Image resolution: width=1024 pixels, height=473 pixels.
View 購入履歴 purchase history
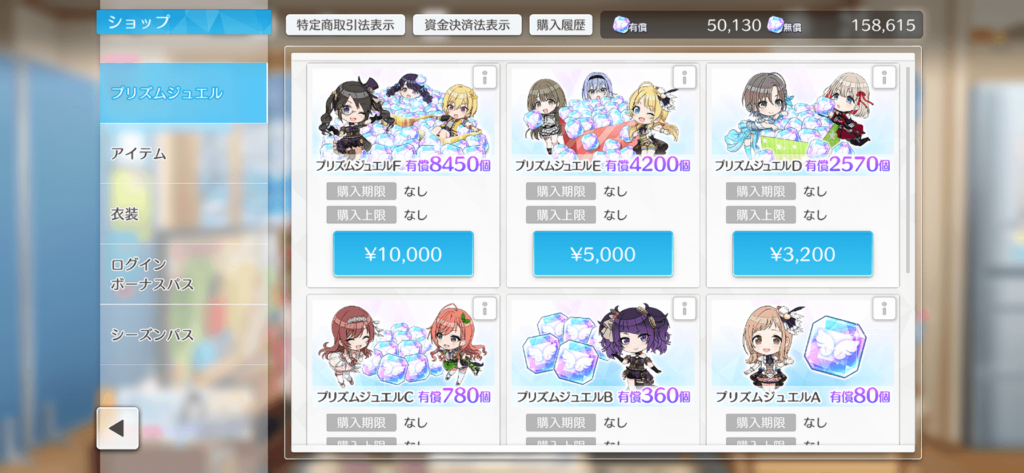click(560, 25)
